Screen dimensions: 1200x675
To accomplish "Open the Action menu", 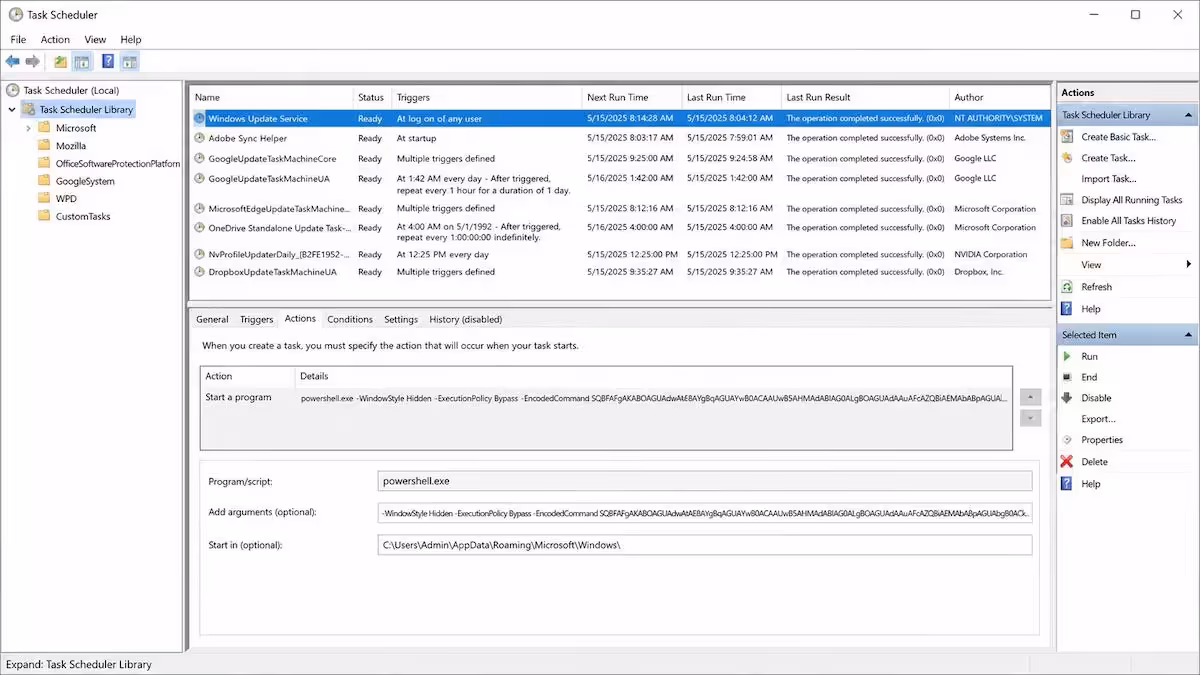I will (55, 39).
